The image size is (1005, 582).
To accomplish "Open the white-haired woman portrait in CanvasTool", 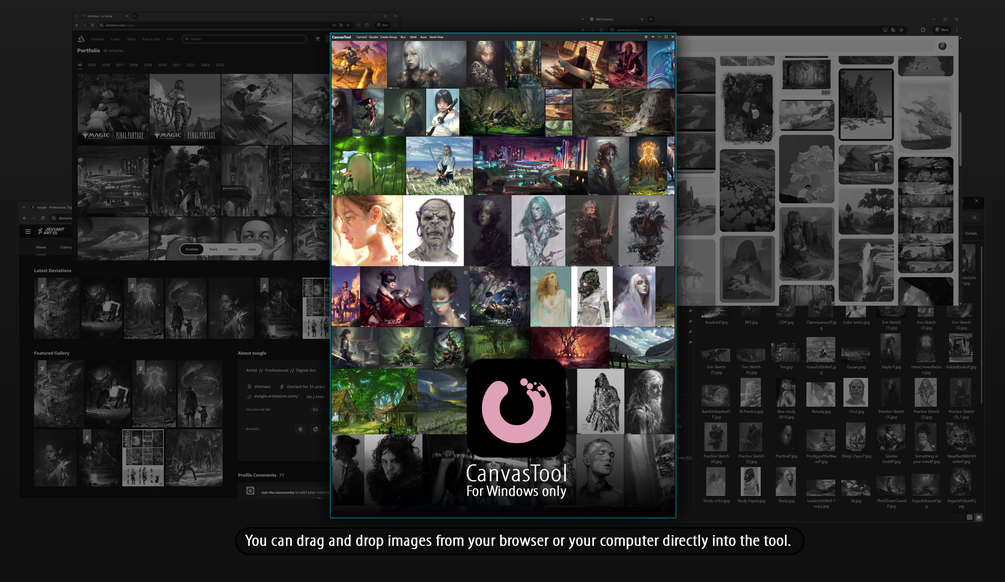I will tap(427, 64).
